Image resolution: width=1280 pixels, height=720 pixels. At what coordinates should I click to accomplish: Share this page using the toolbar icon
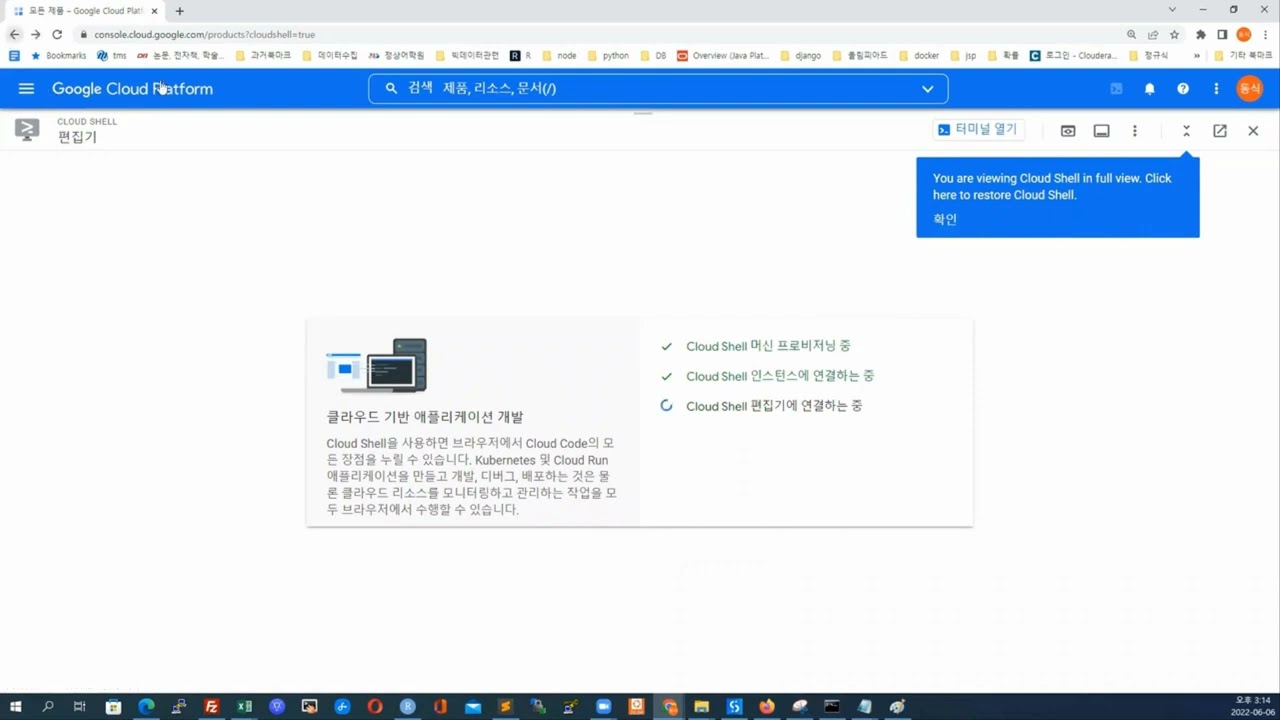(x=1153, y=34)
